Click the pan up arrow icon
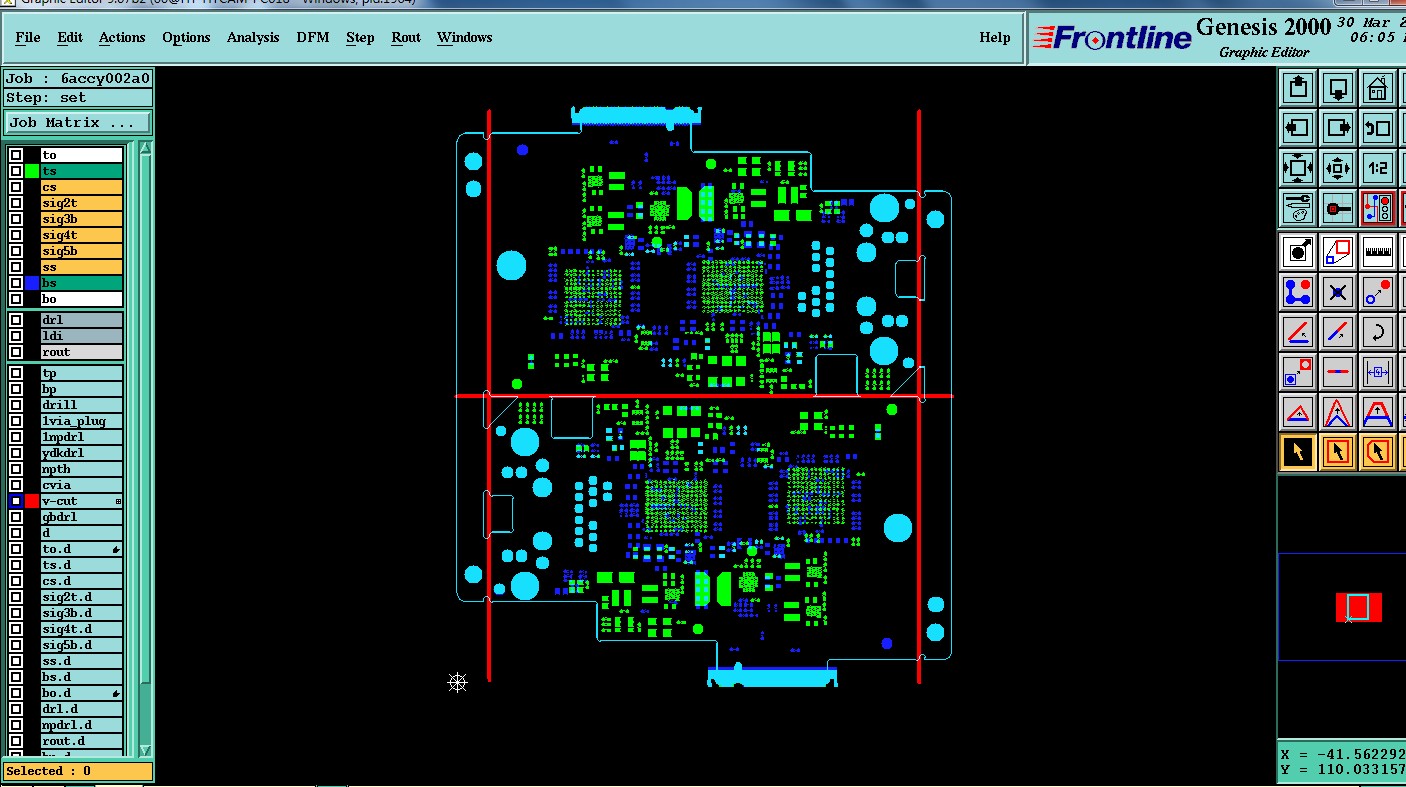The image size is (1406, 787). pyautogui.click(x=1298, y=88)
